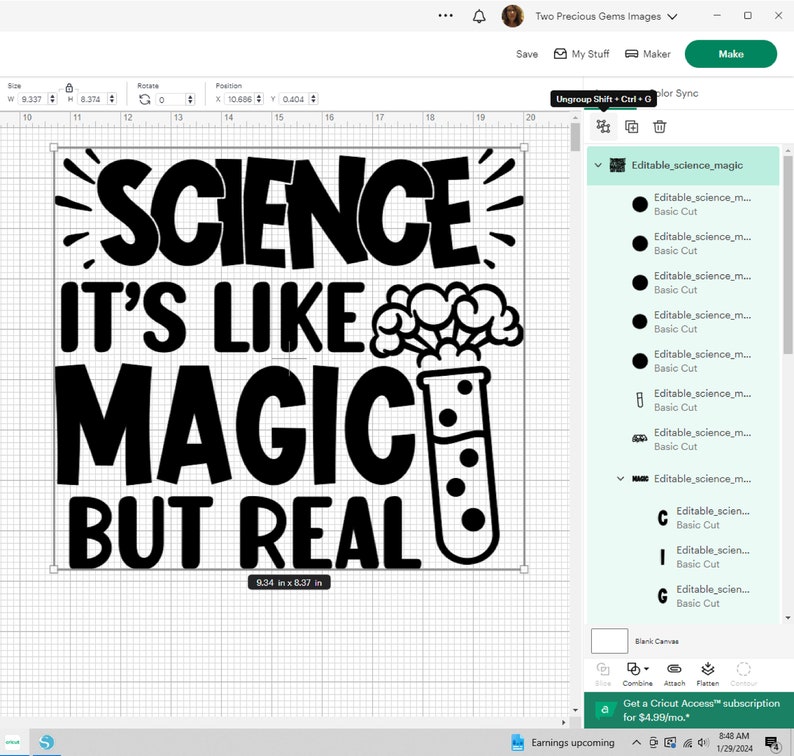Screen dimensions: 794x756
Task: Open the three-dots more menu
Action: (x=446, y=16)
